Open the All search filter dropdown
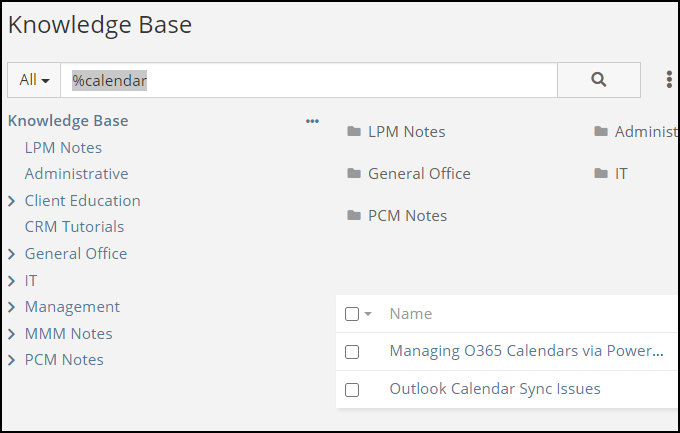Viewport: 680px width, 433px height. click(x=34, y=80)
